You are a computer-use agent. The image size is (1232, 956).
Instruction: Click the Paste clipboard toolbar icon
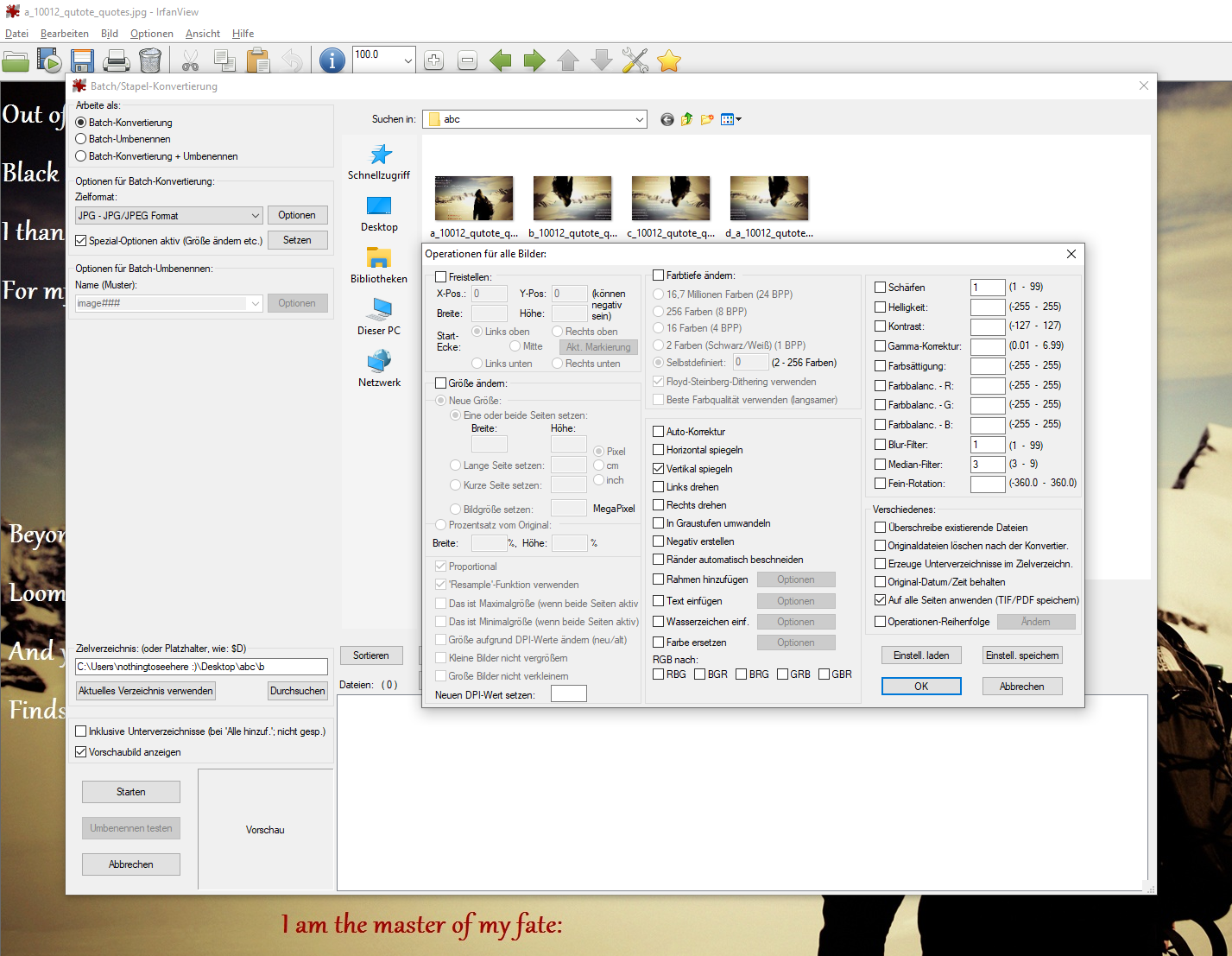point(257,60)
